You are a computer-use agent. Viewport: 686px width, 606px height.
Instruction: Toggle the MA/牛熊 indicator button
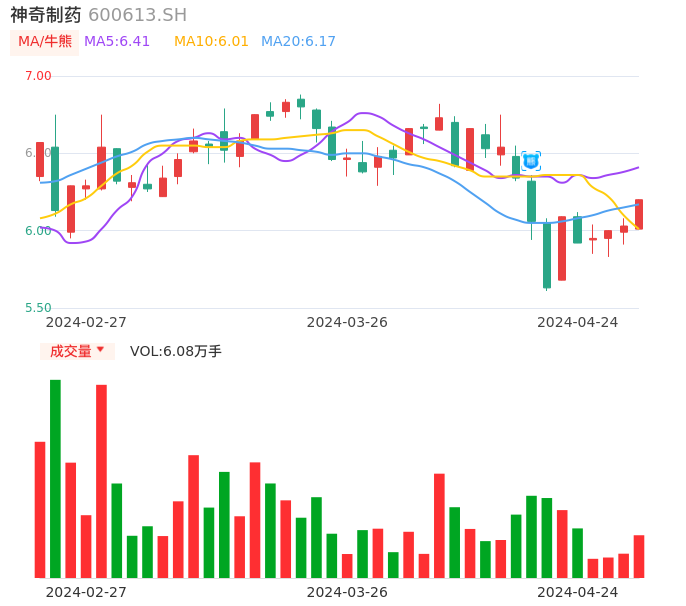[x=45, y=42]
